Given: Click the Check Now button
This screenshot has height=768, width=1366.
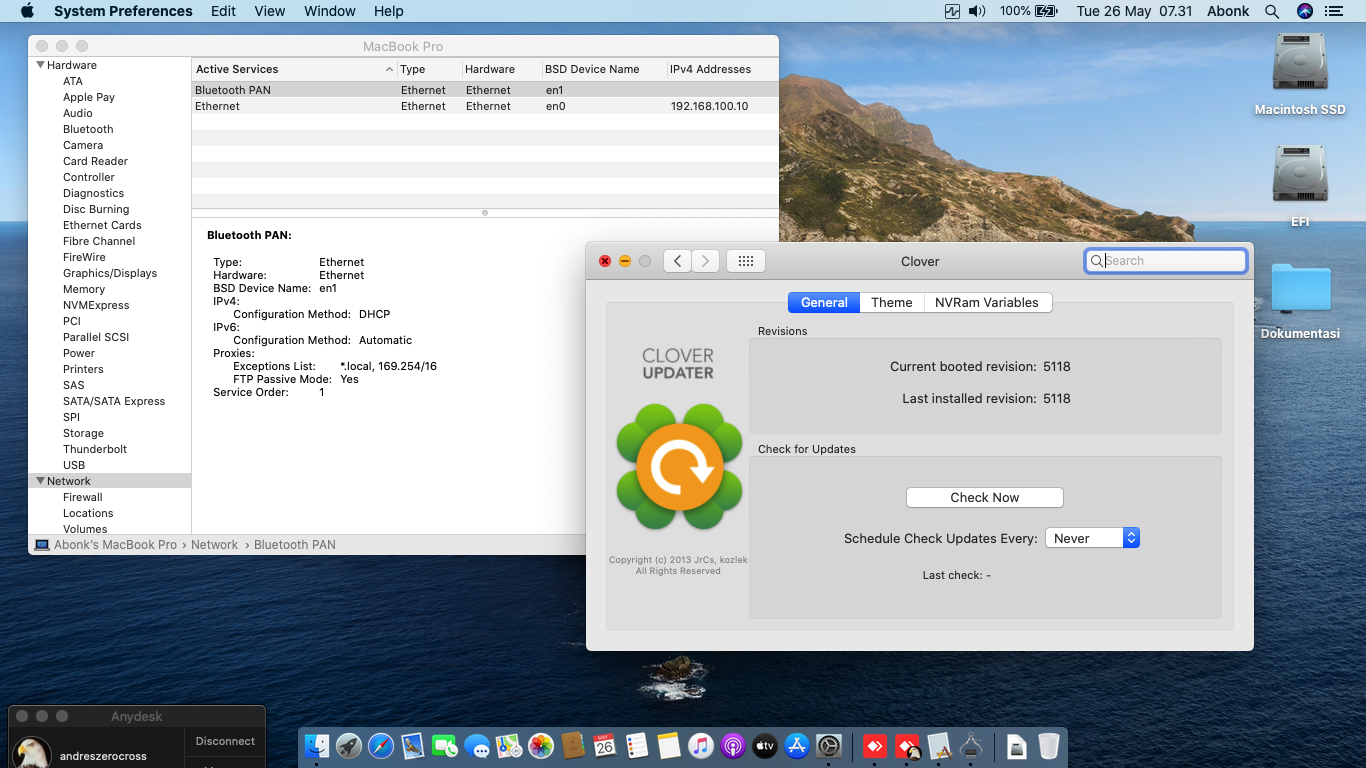Looking at the screenshot, I should [x=984, y=497].
